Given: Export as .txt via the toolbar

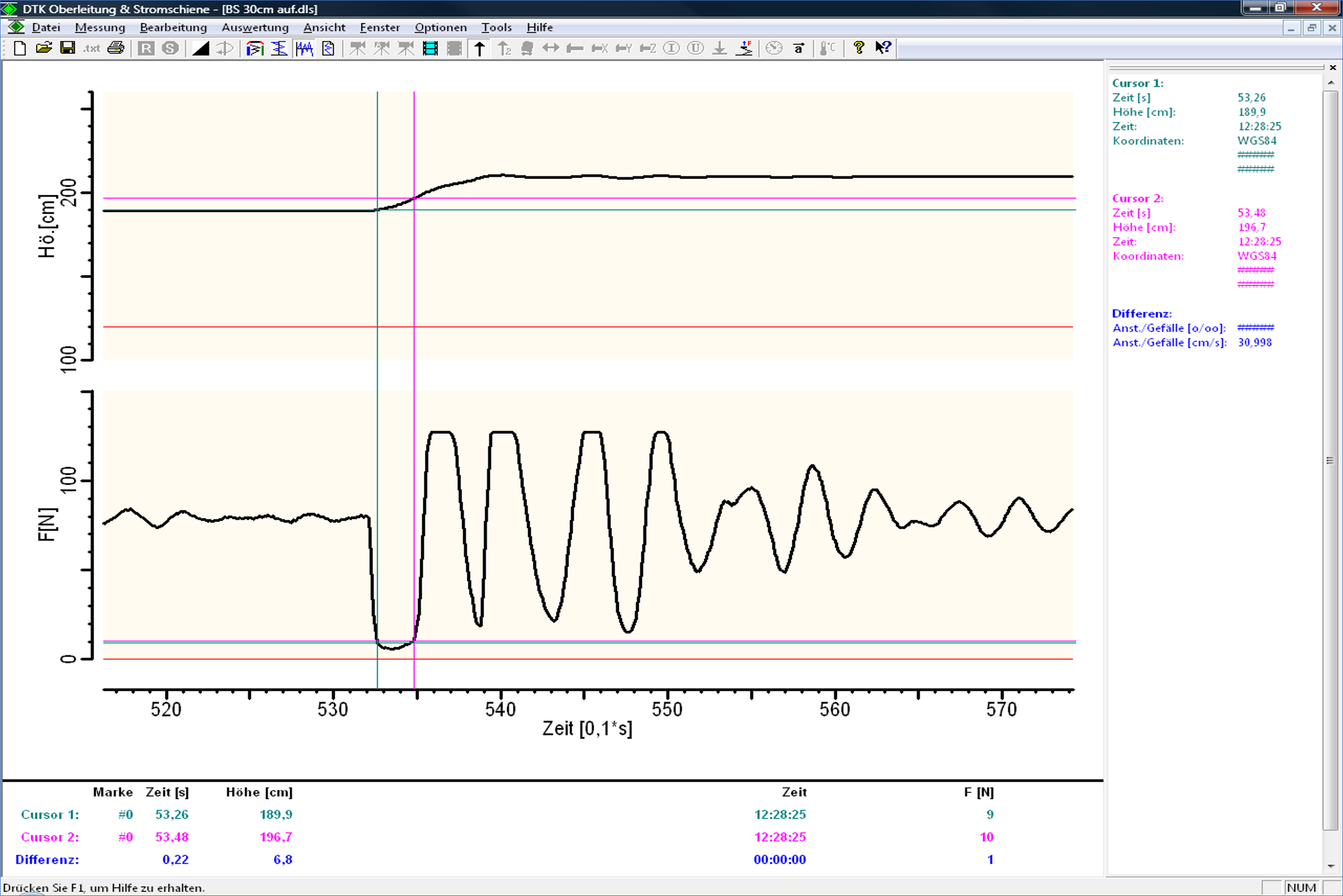Looking at the screenshot, I should coord(91,48).
